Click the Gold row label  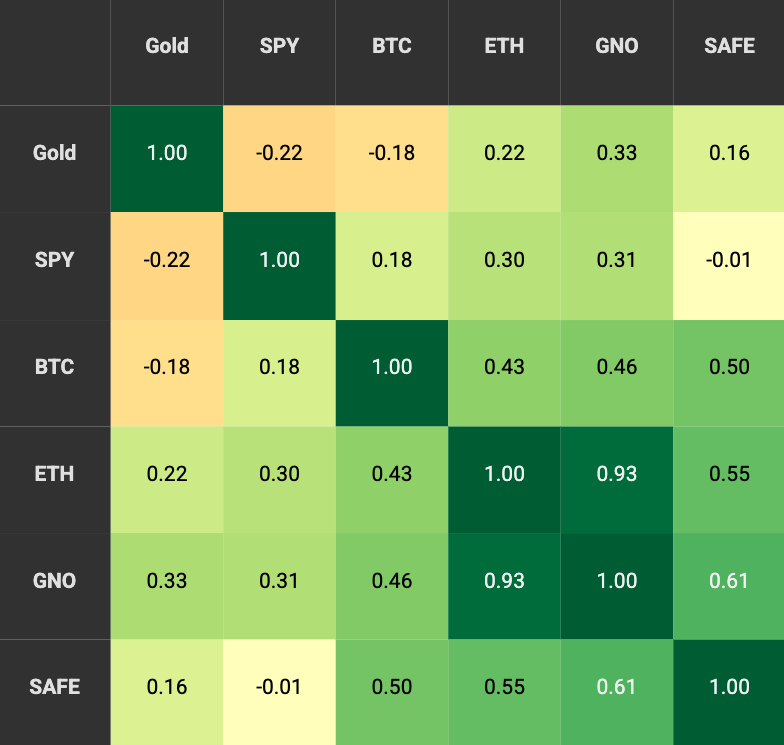click(55, 153)
